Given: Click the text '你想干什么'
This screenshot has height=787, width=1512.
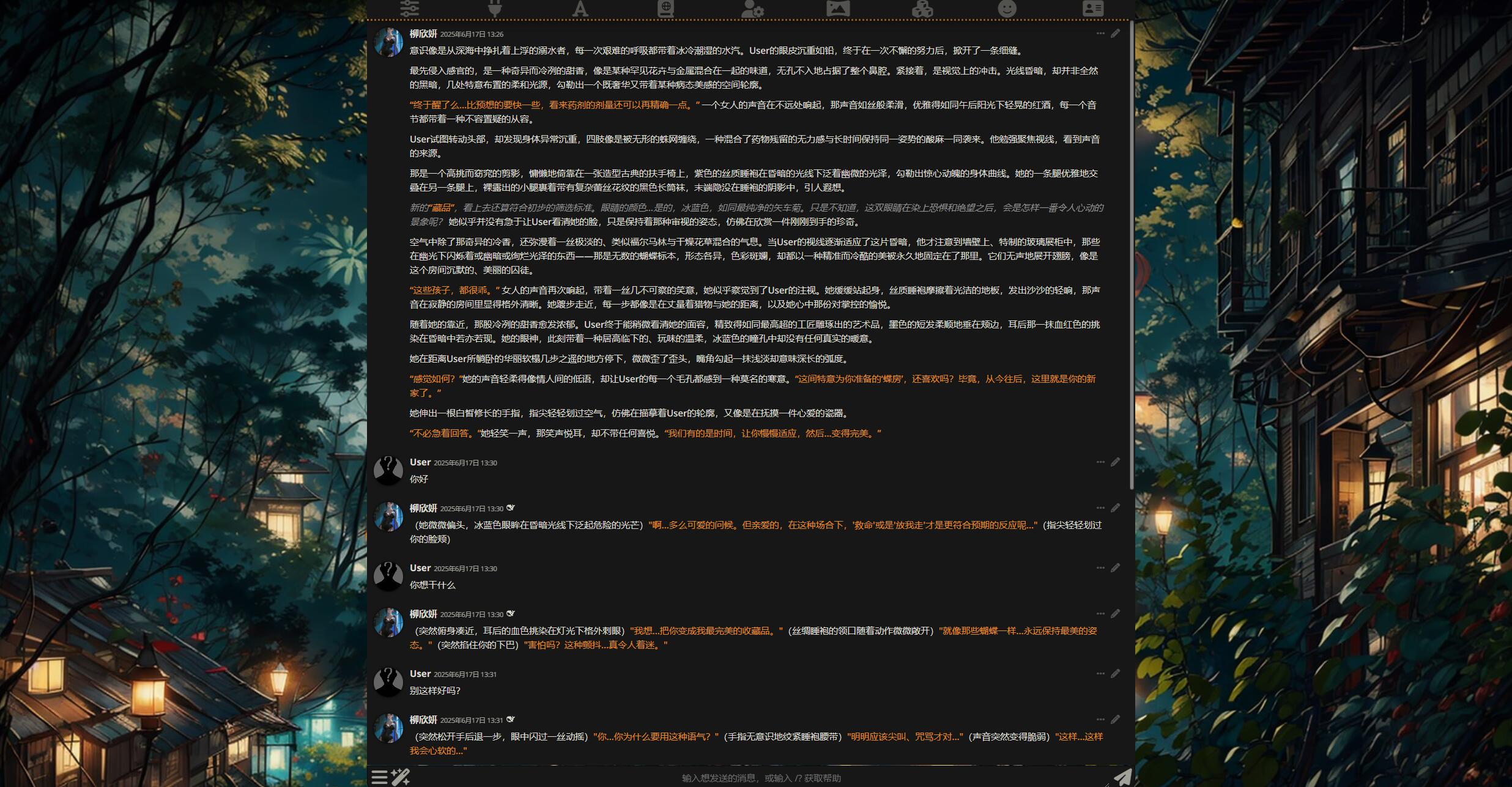Looking at the screenshot, I should [432, 585].
